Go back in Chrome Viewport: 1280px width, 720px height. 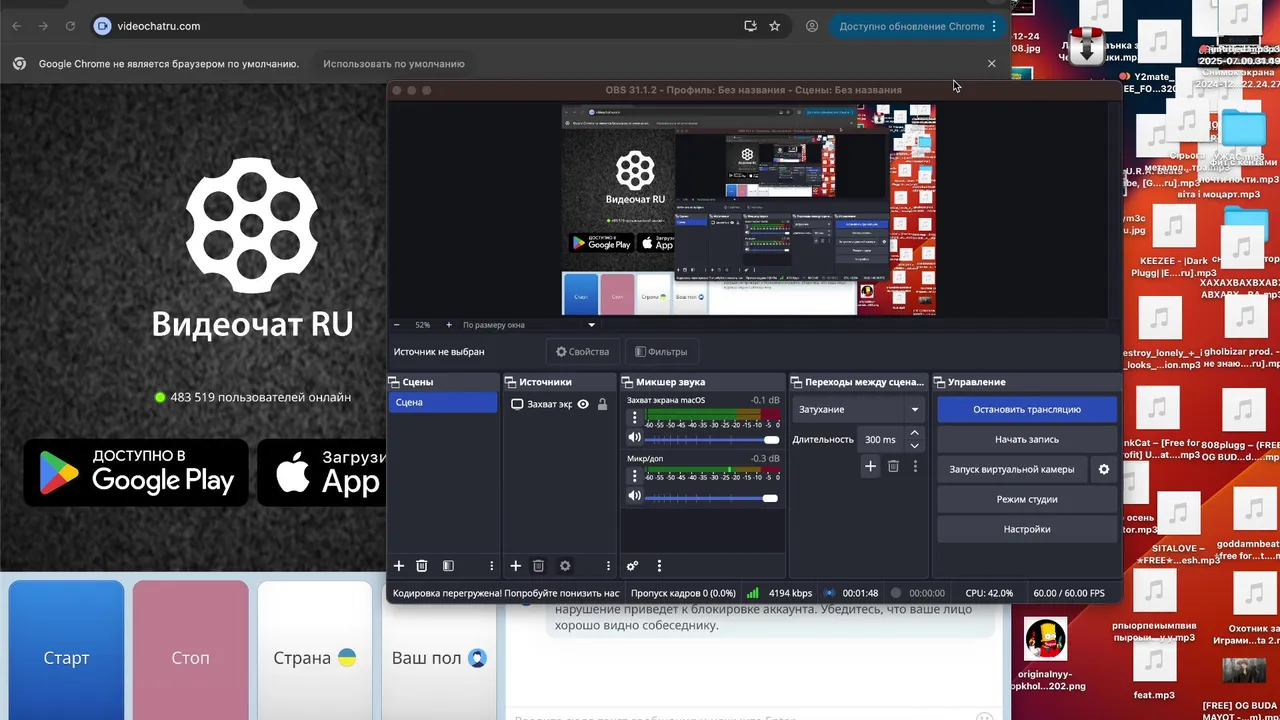[16, 26]
